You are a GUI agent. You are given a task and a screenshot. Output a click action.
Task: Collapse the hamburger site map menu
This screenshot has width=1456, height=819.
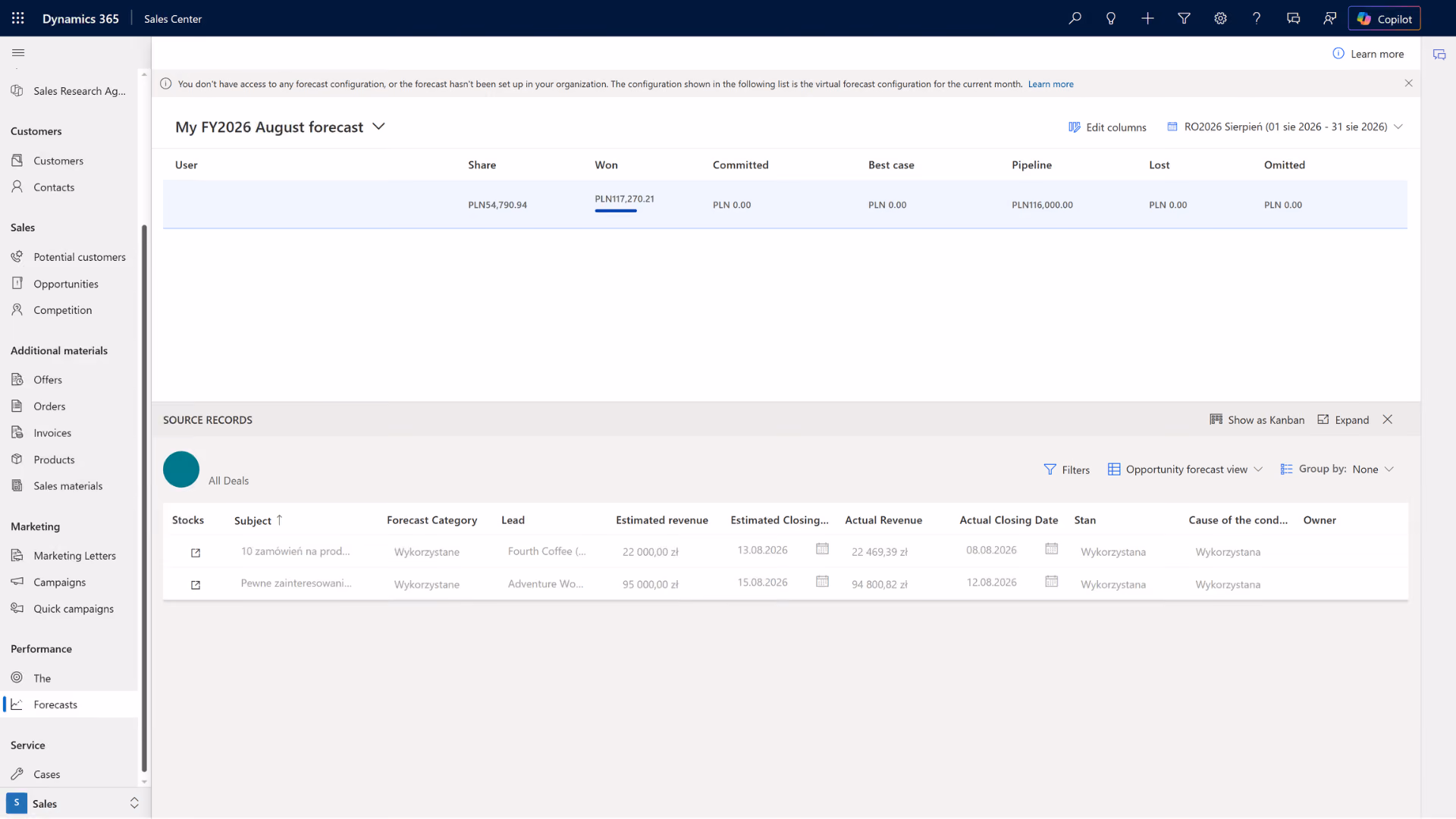18,52
